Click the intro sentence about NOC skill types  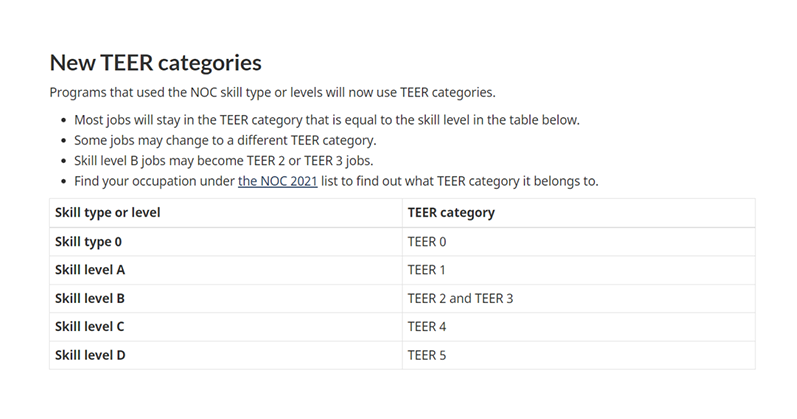(272, 93)
